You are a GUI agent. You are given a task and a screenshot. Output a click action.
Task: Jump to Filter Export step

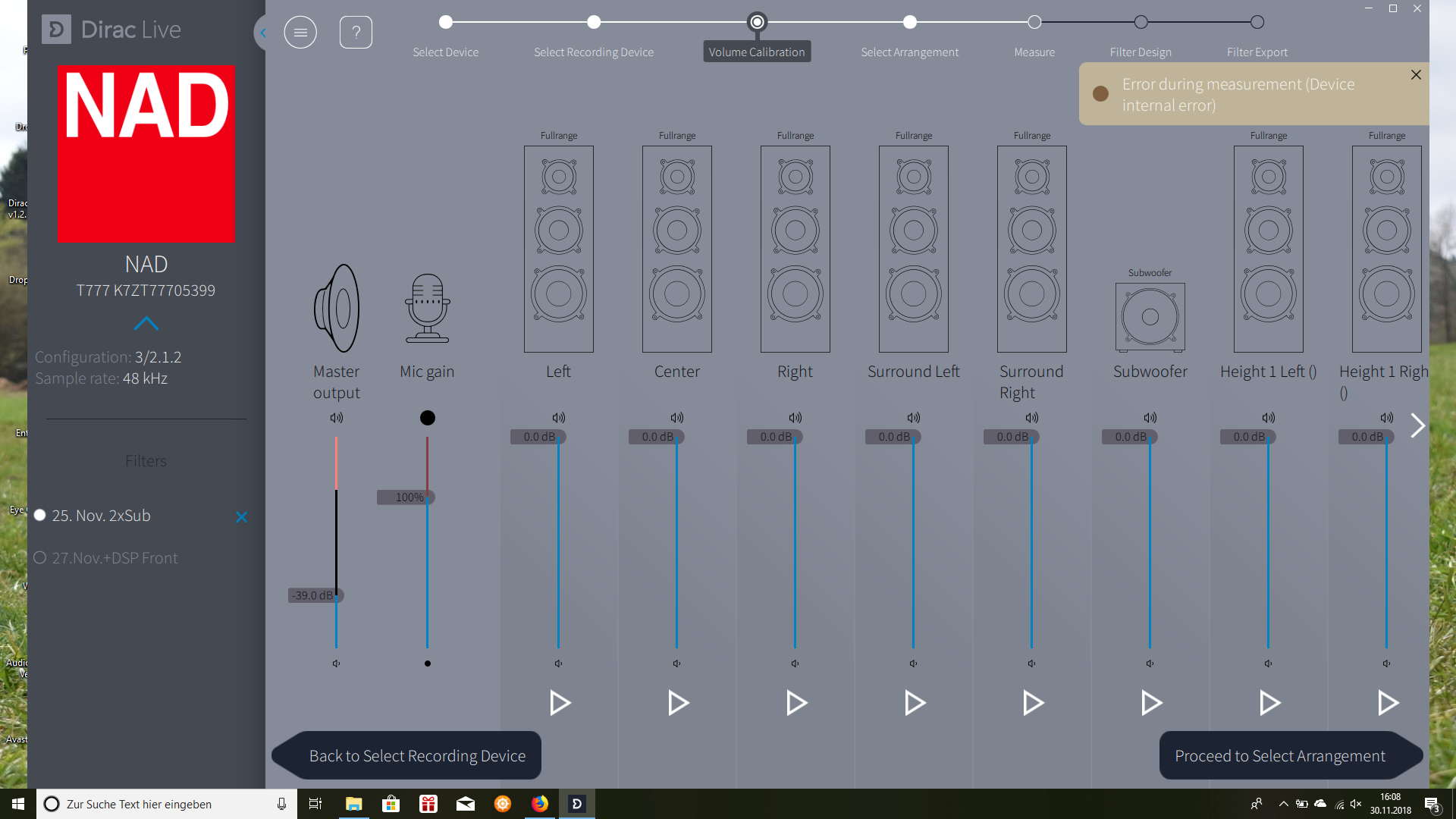(1257, 22)
